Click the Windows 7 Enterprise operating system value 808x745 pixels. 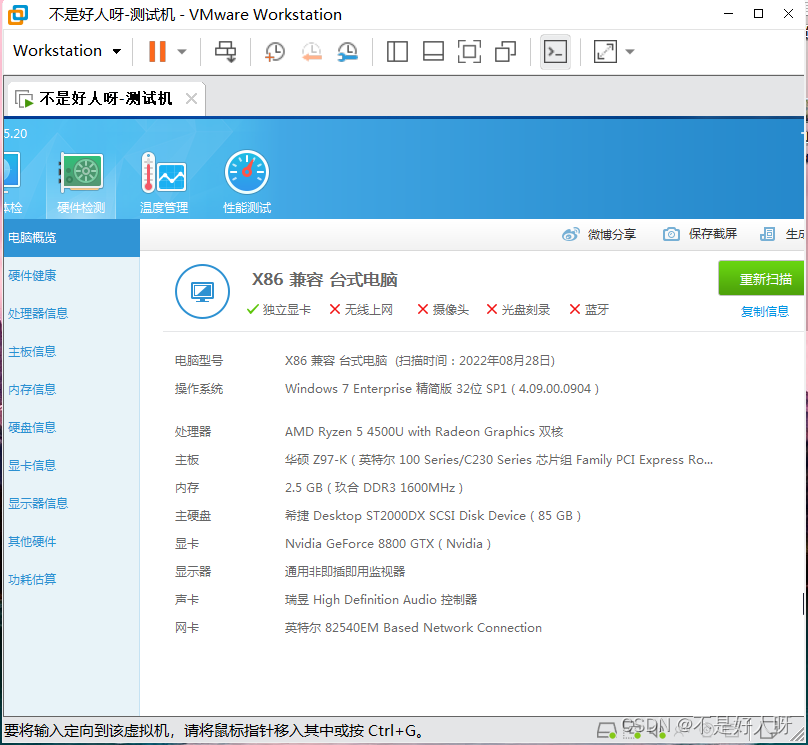tap(442, 388)
